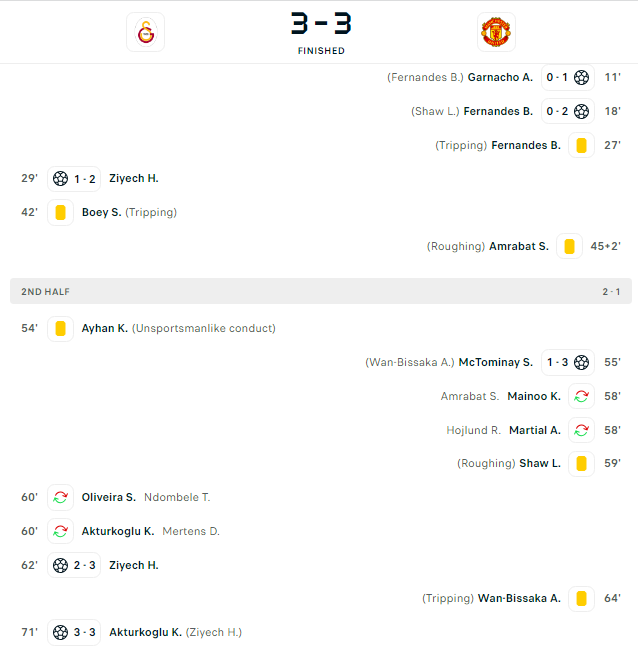Click the goal ball icon at 11'
This screenshot has width=638, height=652.
[x=581, y=77]
